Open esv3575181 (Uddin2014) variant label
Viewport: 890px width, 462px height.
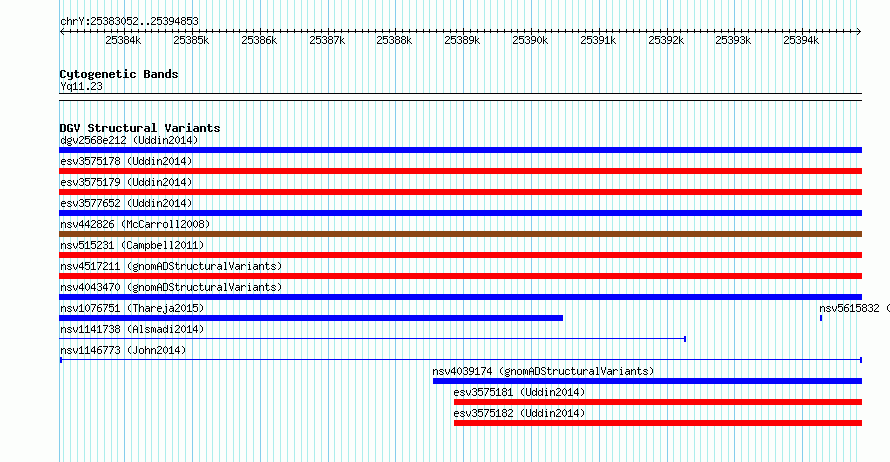[x=519, y=392]
